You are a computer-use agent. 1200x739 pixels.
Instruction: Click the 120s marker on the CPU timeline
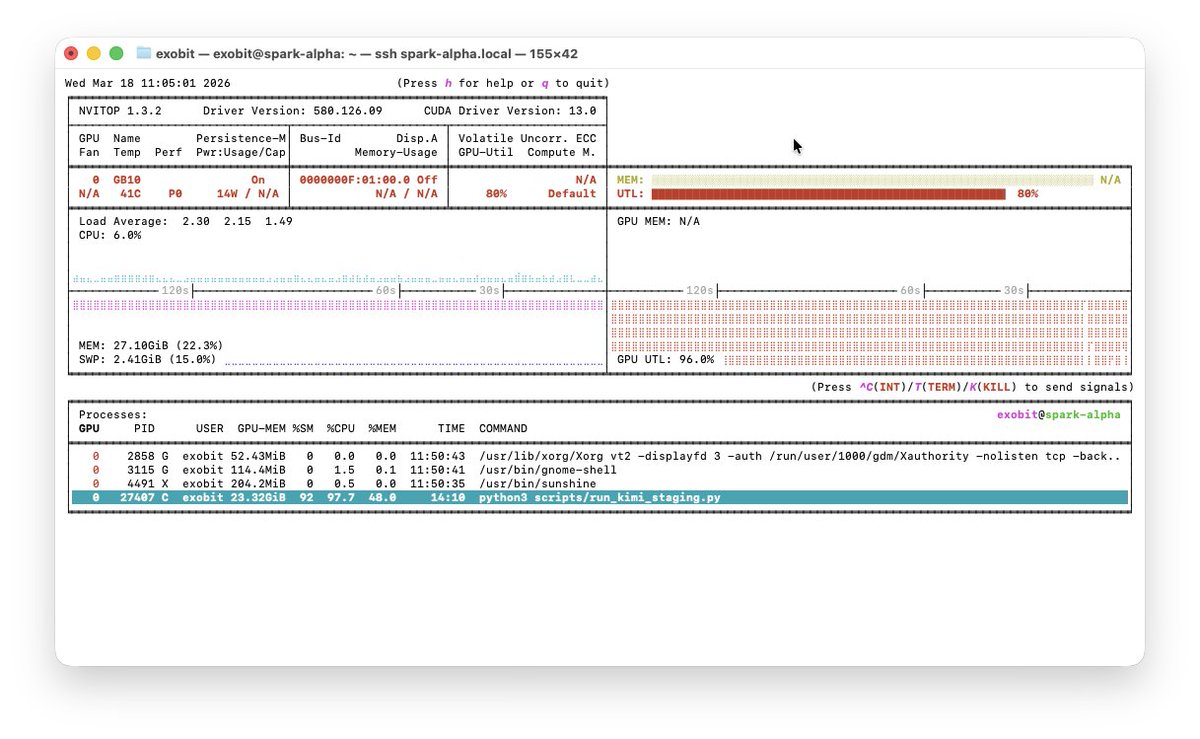(x=175, y=290)
